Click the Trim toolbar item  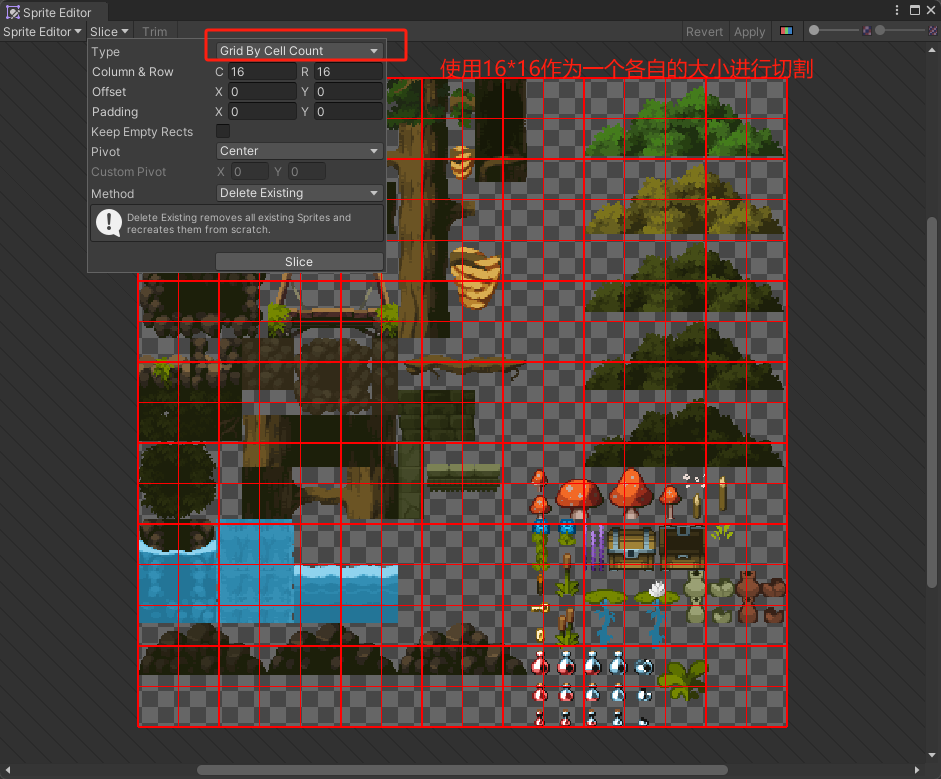pyautogui.click(x=154, y=32)
